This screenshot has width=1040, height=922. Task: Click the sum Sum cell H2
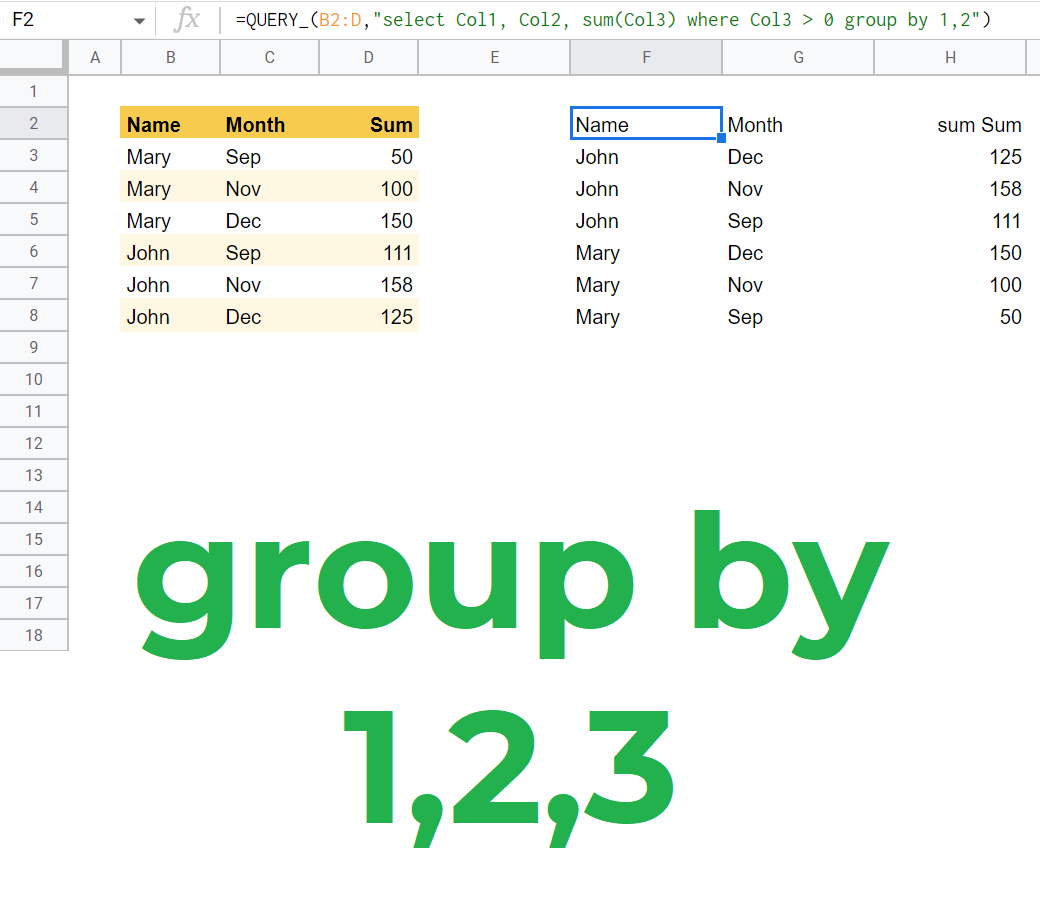click(950, 124)
